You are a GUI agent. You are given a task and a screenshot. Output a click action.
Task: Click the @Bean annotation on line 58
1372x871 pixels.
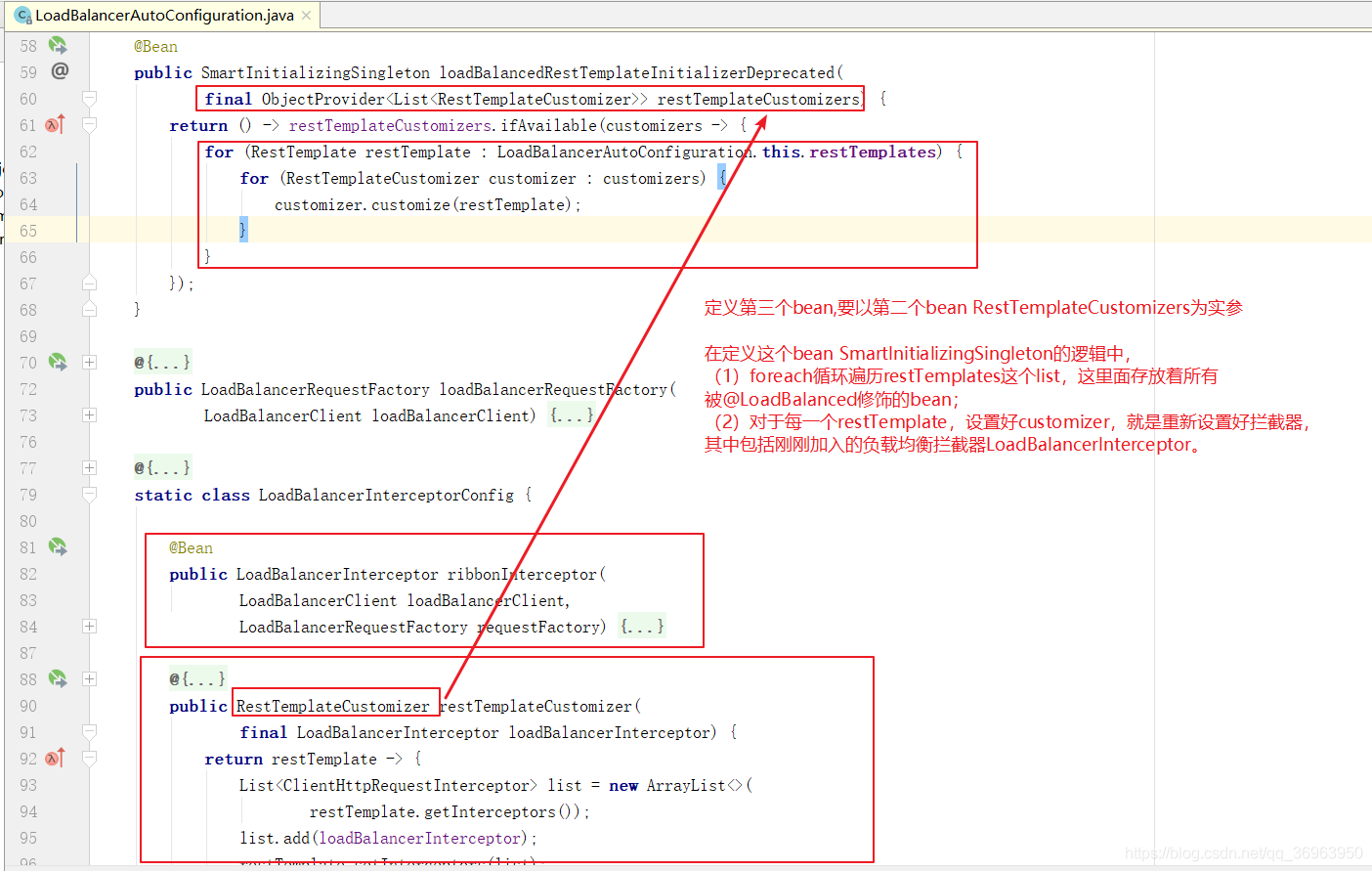pyautogui.click(x=156, y=46)
